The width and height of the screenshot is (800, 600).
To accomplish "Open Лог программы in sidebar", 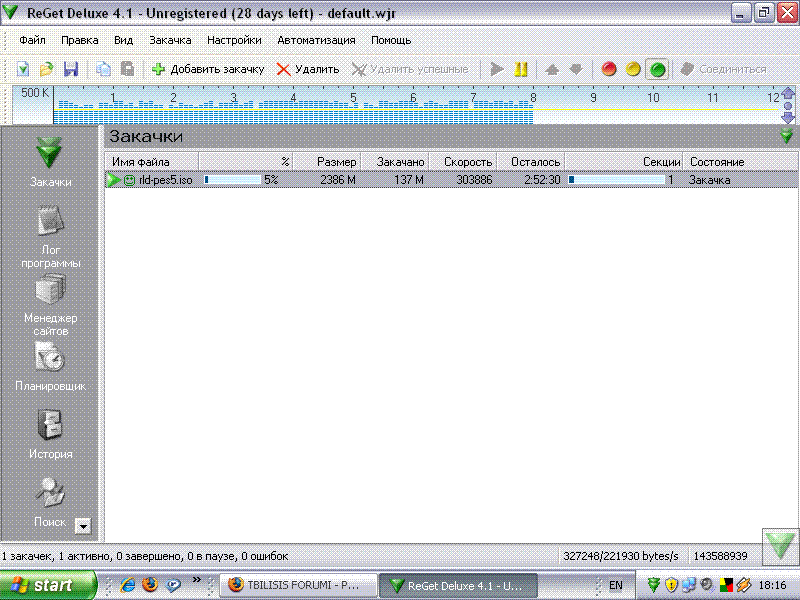I will (x=50, y=236).
